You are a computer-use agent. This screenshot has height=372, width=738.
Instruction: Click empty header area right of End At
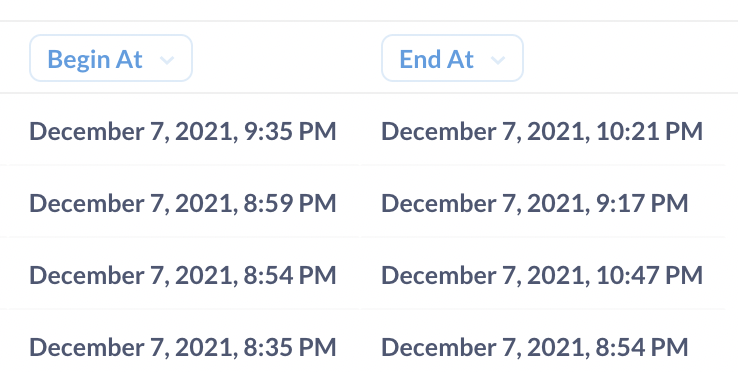click(631, 58)
